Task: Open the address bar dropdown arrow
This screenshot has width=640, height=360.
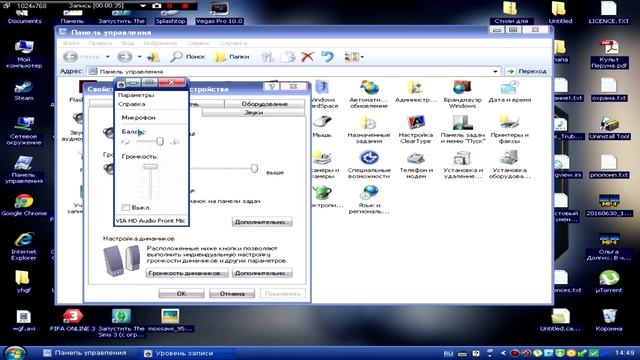Action: point(495,71)
